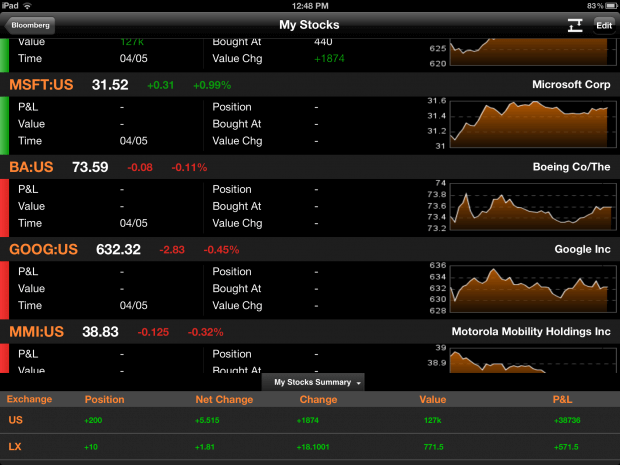Tap the 12:48 PM clock

pyautogui.click(x=310, y=6)
